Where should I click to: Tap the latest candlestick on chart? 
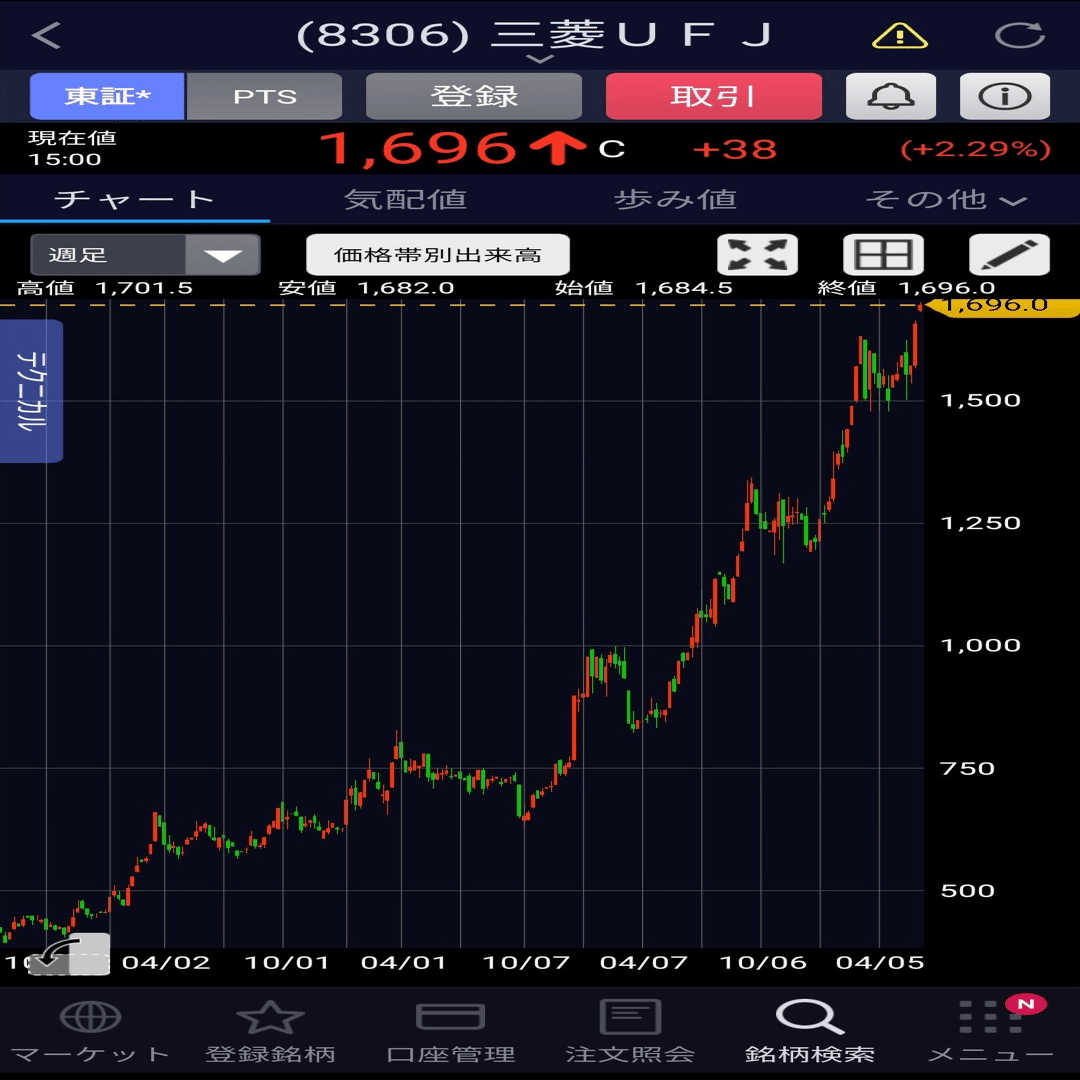point(920,308)
